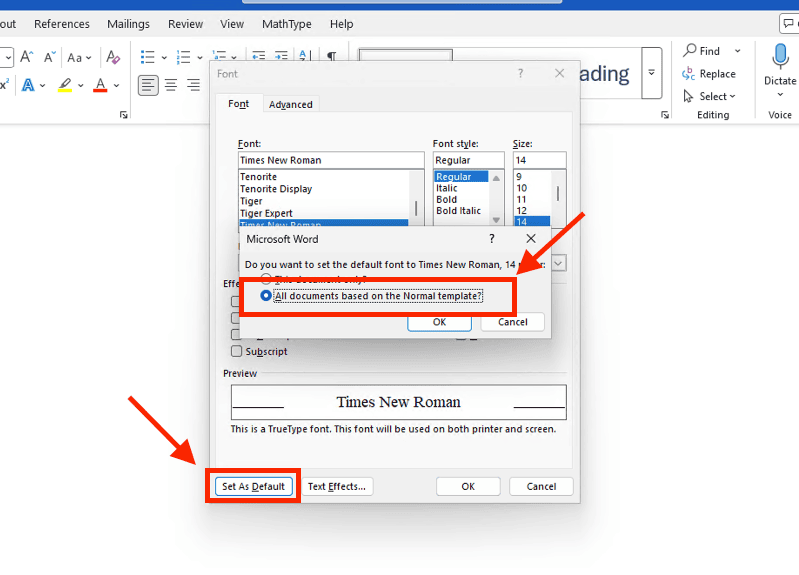Expand the Styles gallery More arrow
Screen dimensions: 799x575
click(x=652, y=73)
